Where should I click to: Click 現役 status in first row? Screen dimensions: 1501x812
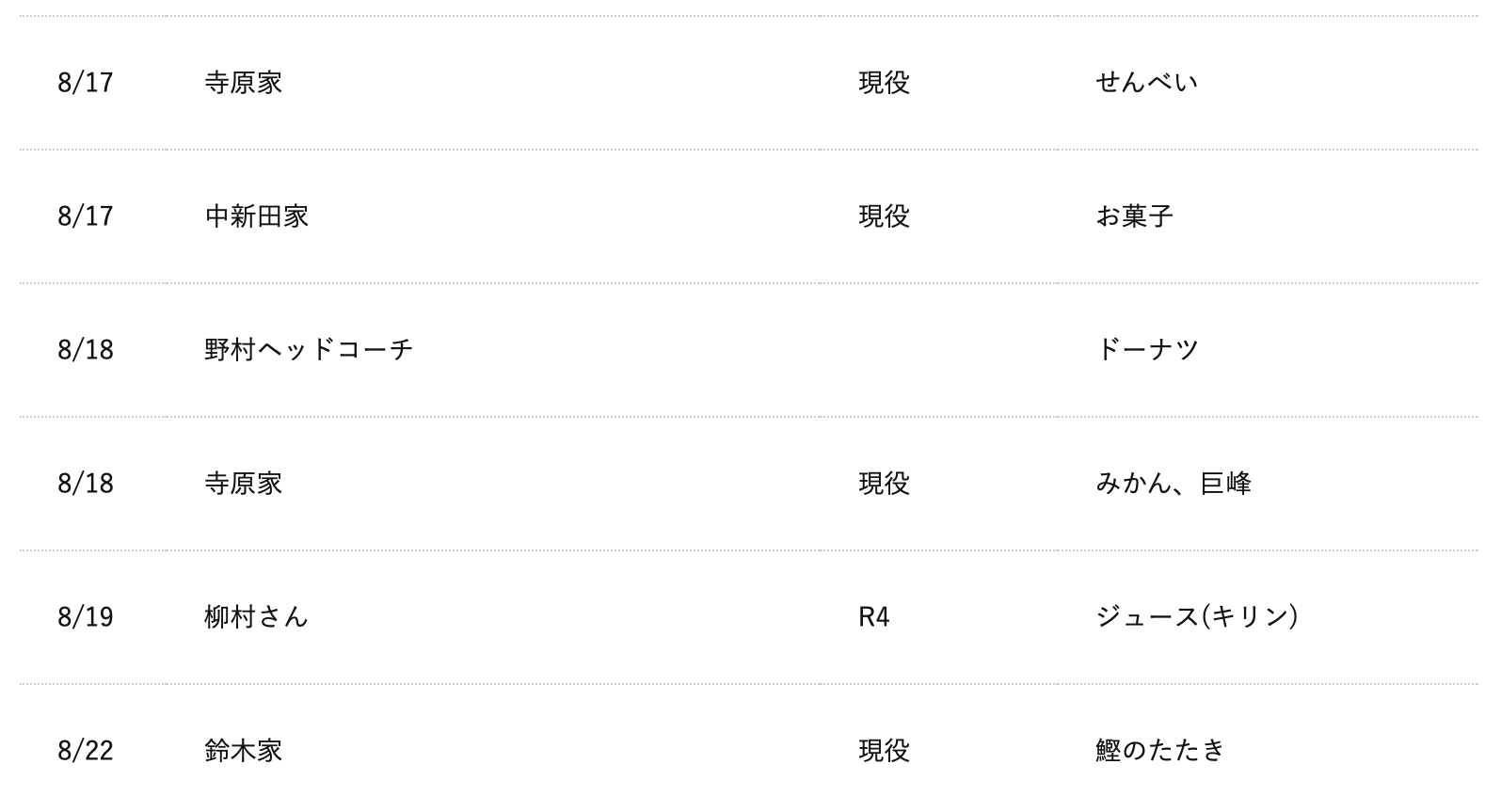tap(884, 83)
